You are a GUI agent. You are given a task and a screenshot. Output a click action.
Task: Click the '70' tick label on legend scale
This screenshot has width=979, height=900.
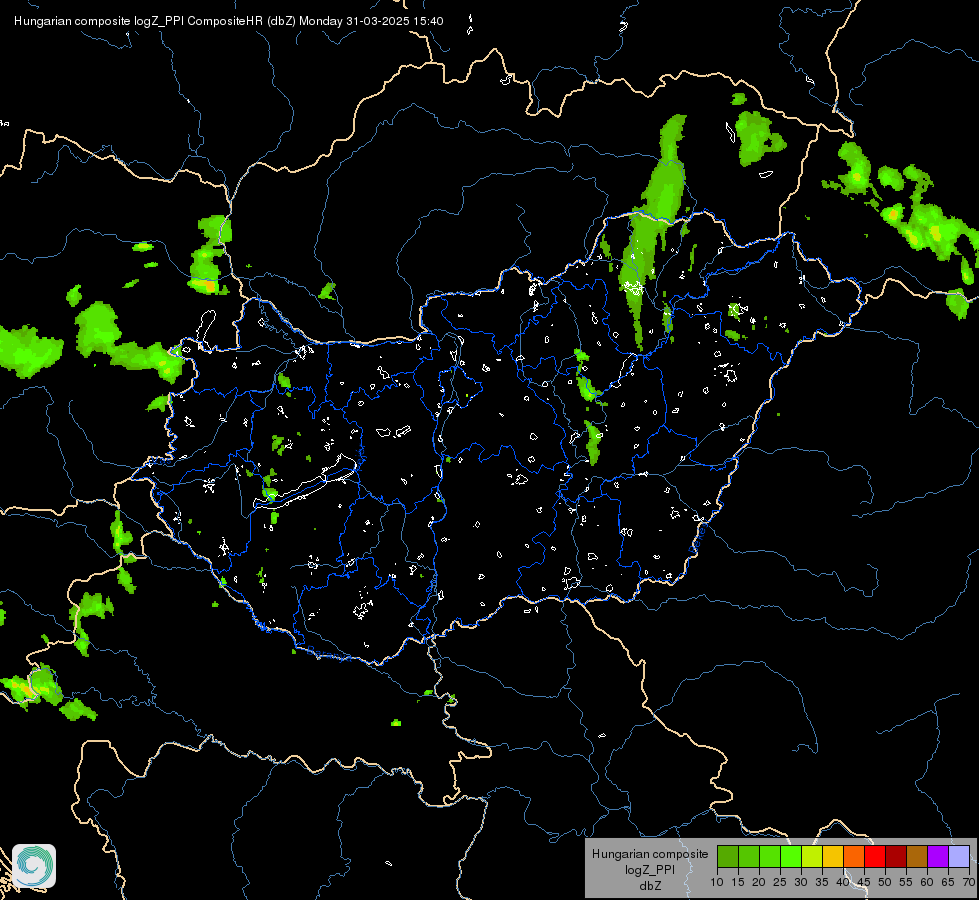click(x=969, y=882)
